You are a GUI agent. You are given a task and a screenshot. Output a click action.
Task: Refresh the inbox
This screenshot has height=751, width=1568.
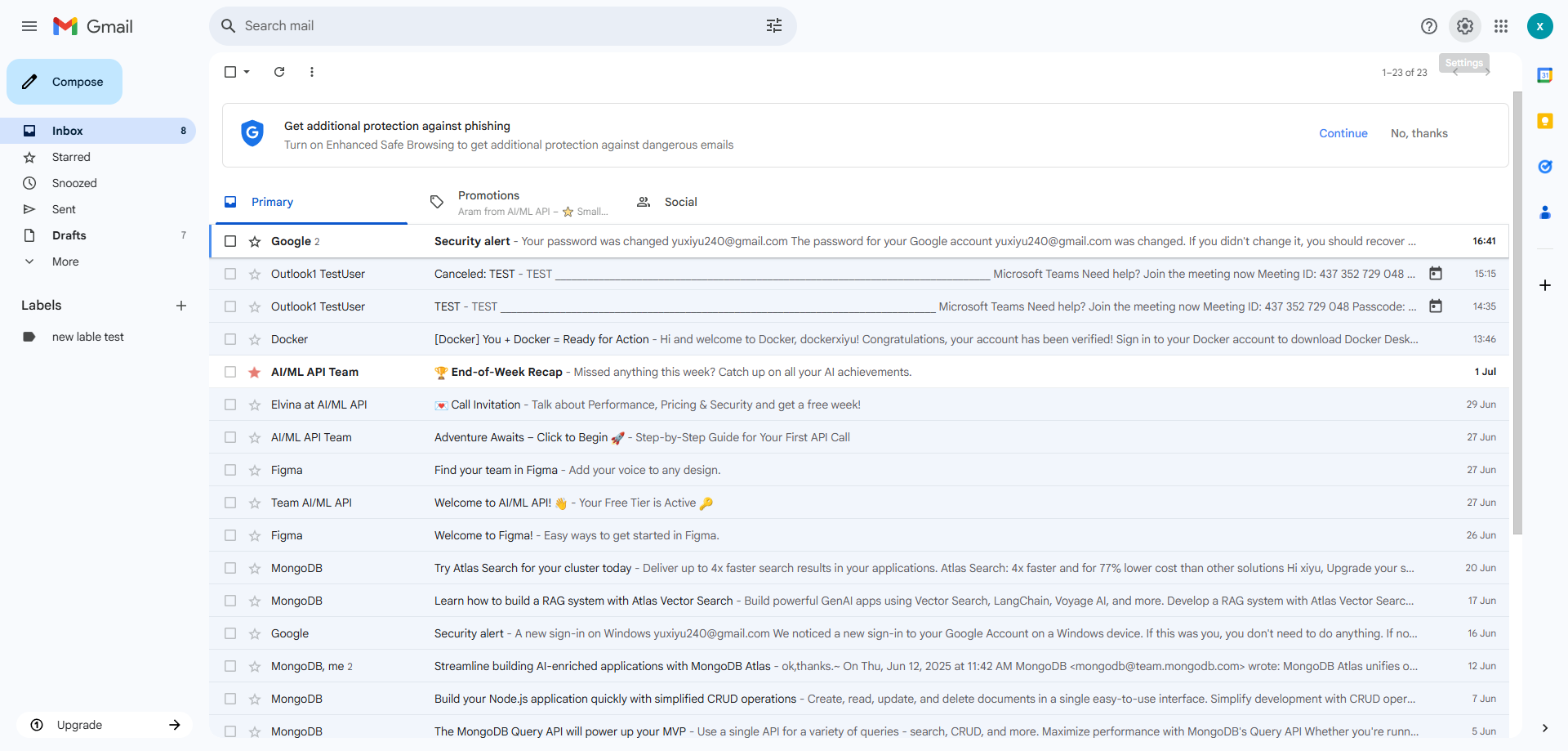(279, 72)
